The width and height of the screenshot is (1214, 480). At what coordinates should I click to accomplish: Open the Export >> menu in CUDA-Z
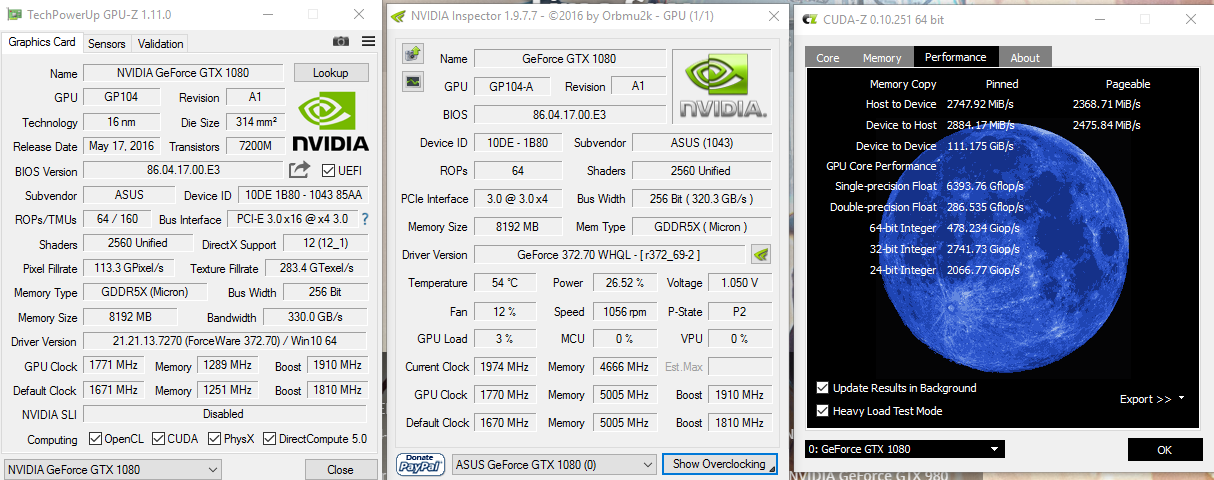1152,399
